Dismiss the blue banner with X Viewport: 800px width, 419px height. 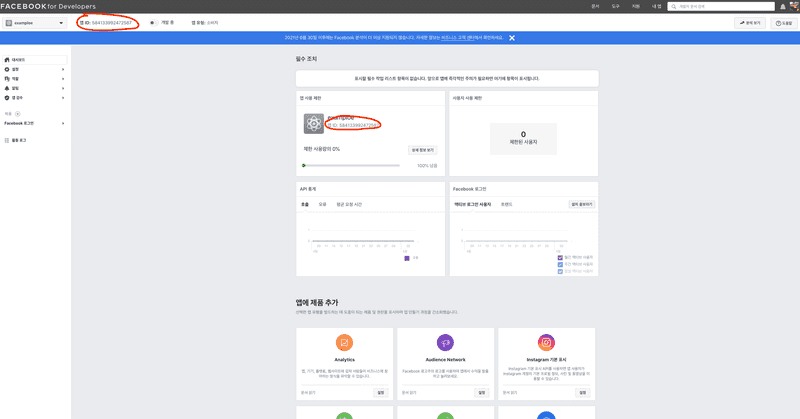(512, 38)
